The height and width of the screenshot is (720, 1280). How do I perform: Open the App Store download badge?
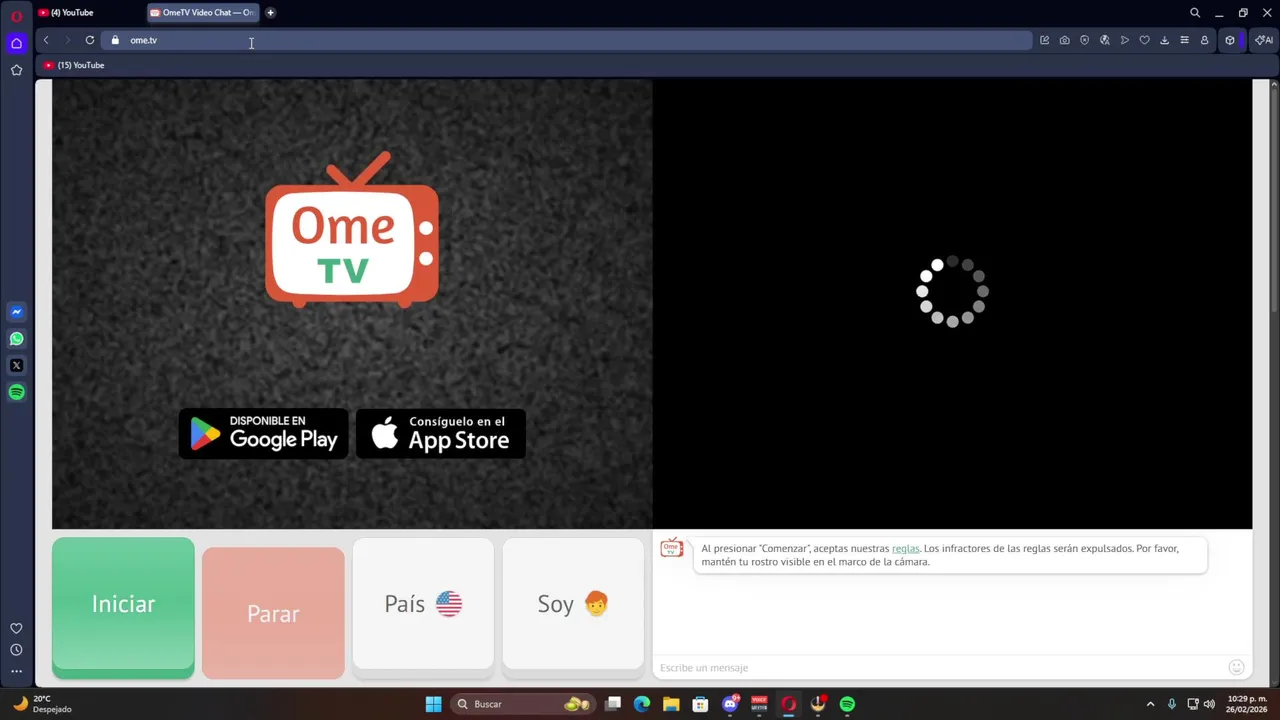click(441, 433)
